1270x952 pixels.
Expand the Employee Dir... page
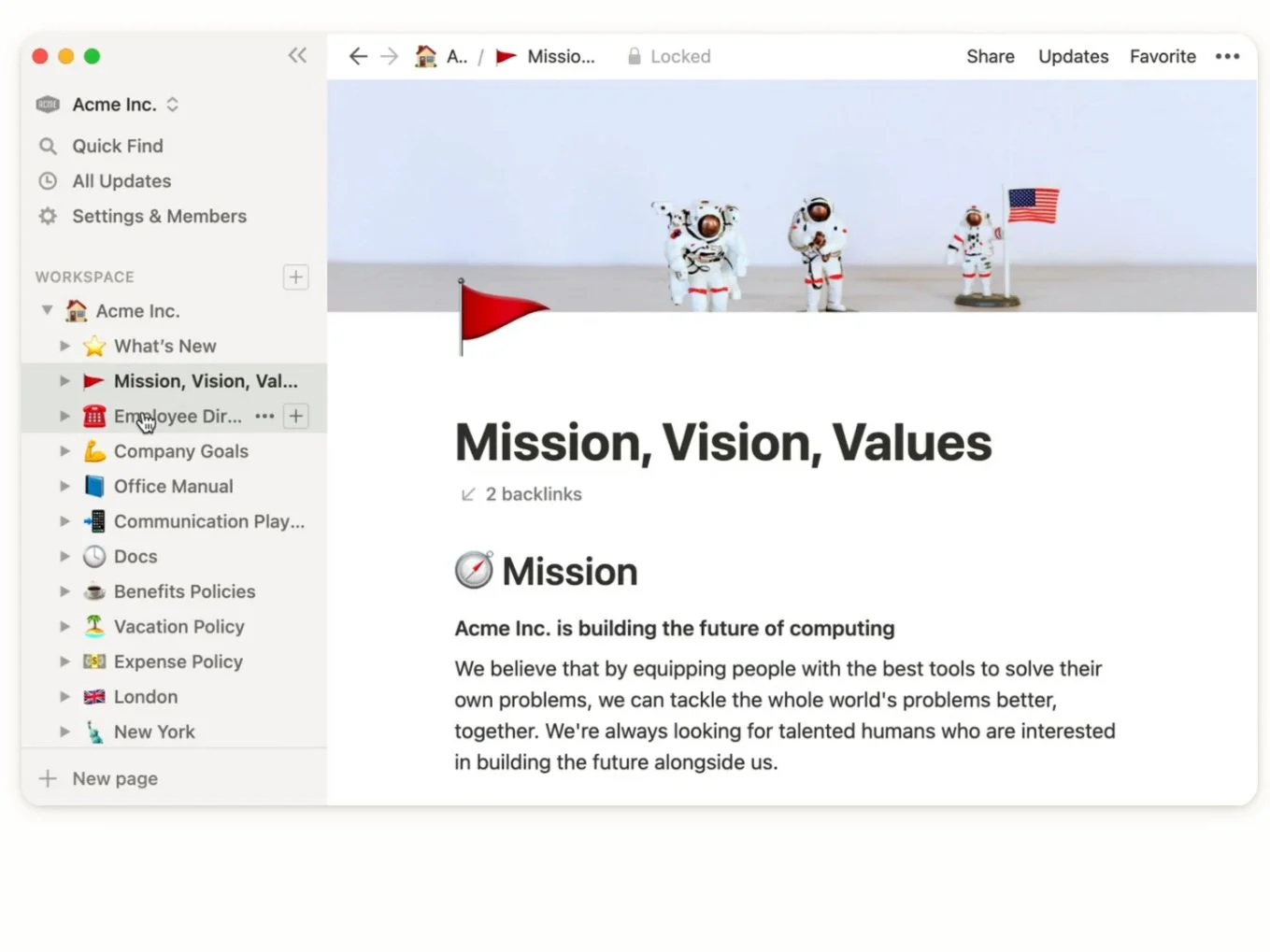coord(64,416)
